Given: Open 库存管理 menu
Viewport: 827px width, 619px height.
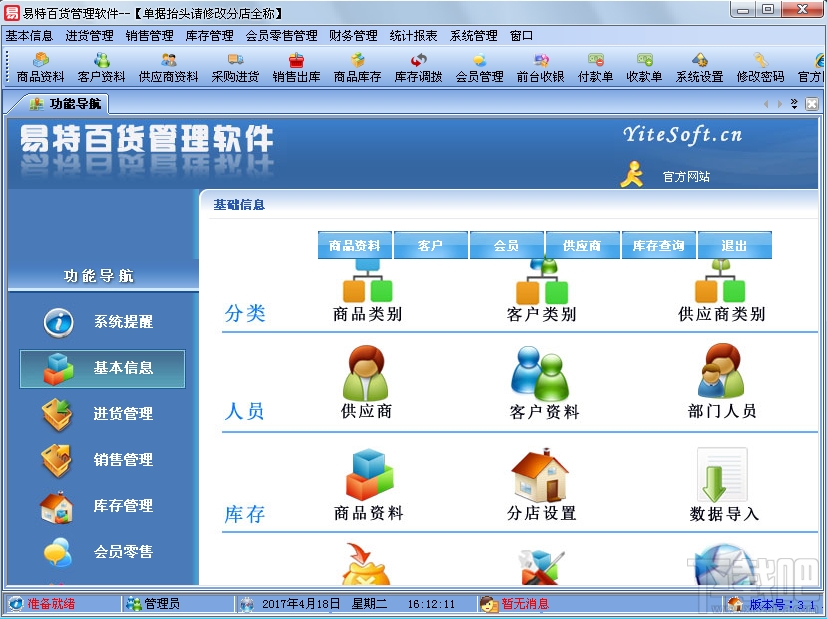Looking at the screenshot, I should 209,36.
